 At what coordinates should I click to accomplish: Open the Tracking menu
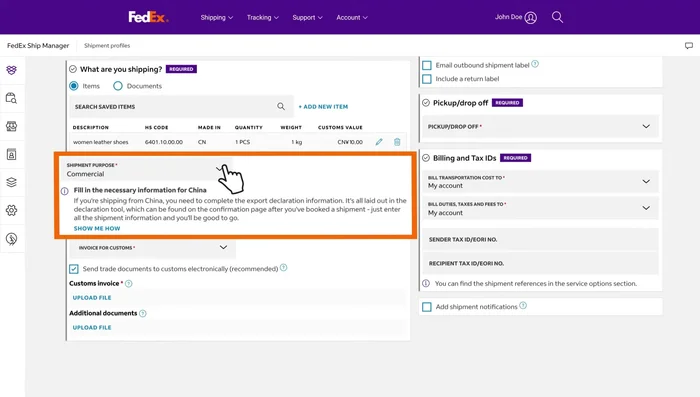click(262, 17)
